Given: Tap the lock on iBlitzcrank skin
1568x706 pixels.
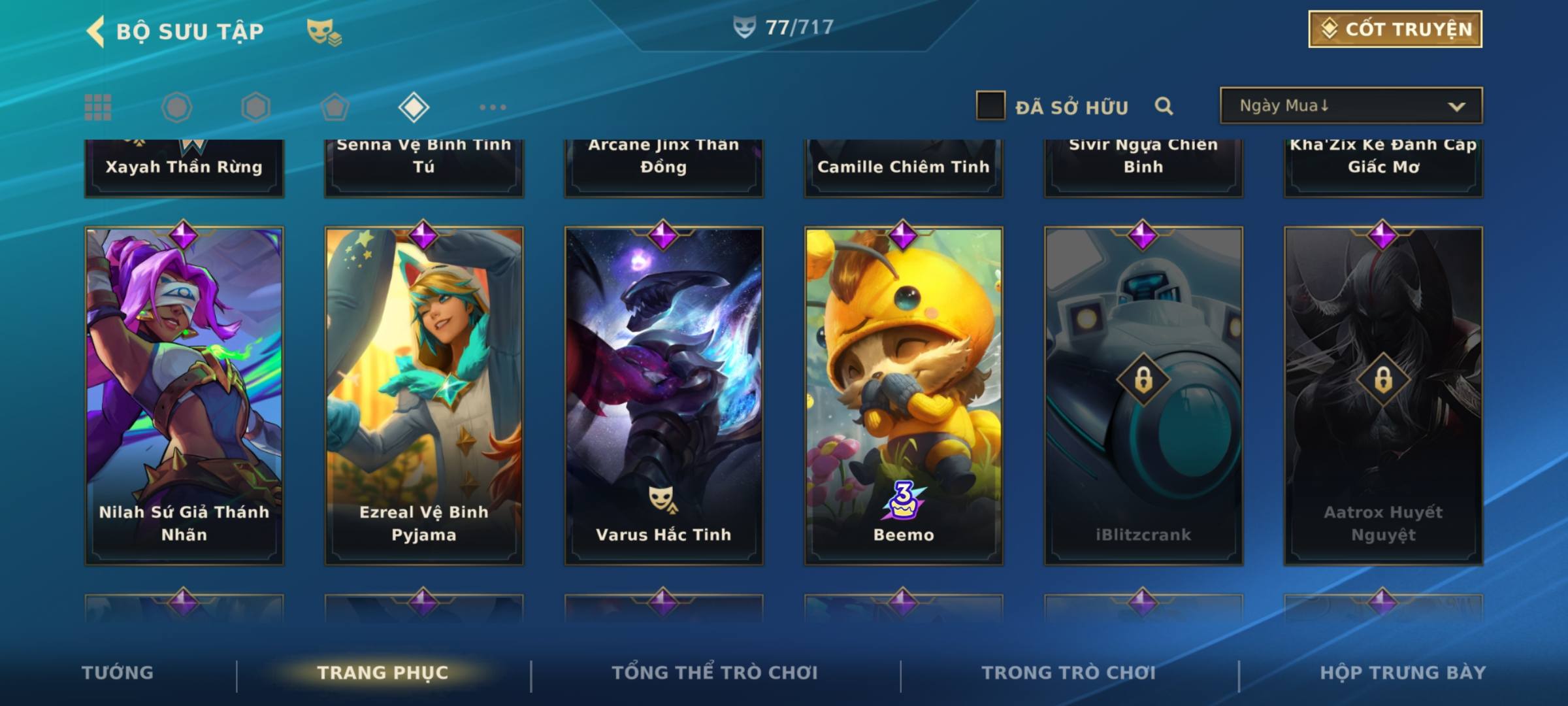Looking at the screenshot, I should 1143,379.
